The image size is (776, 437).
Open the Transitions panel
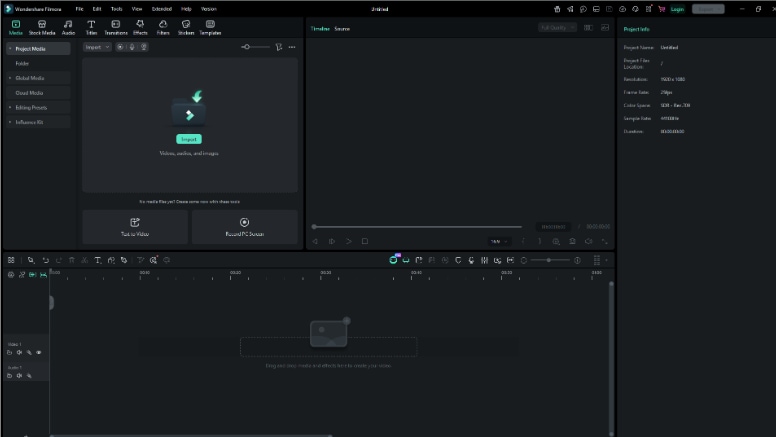116,28
